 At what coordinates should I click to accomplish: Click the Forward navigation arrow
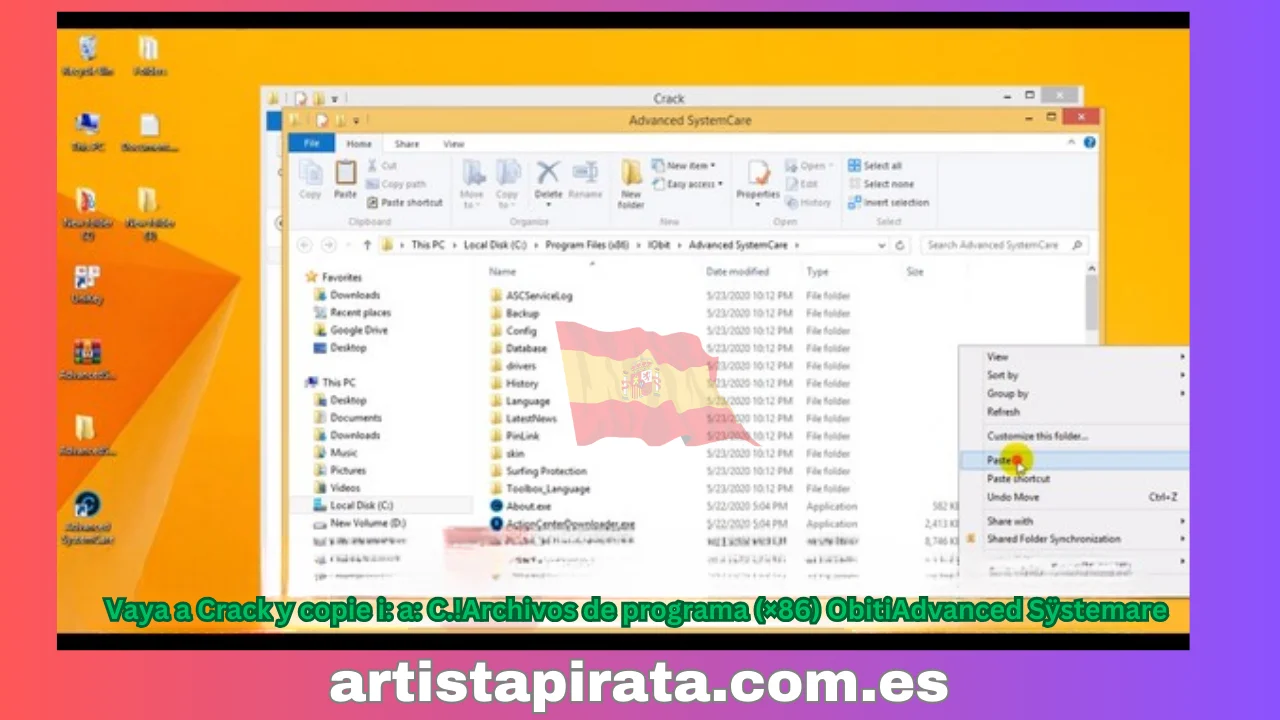326,245
